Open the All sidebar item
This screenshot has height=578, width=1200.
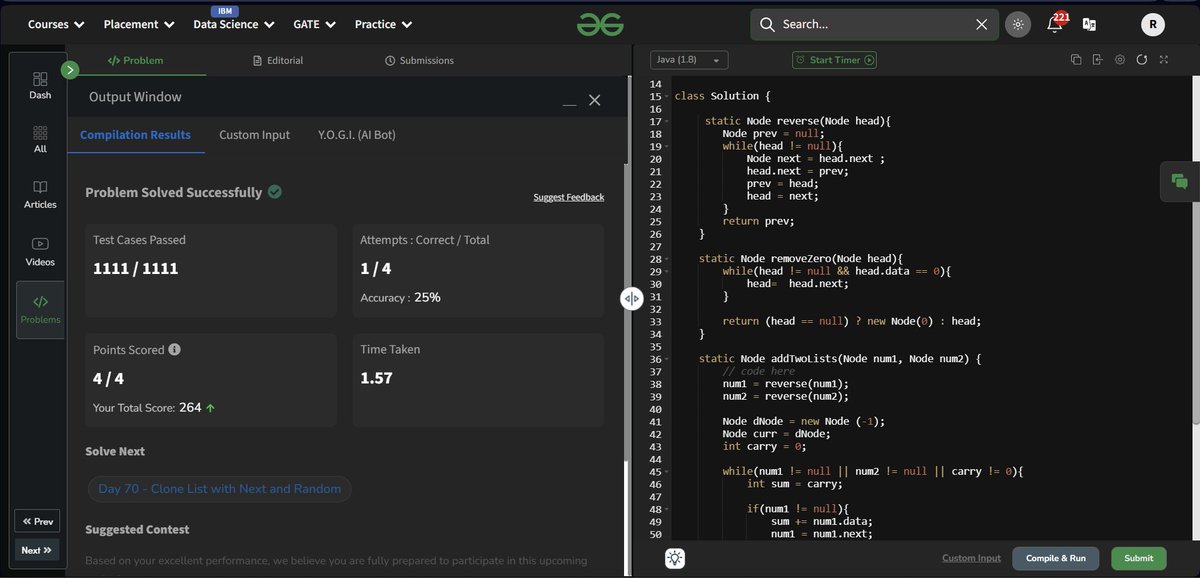[40, 139]
